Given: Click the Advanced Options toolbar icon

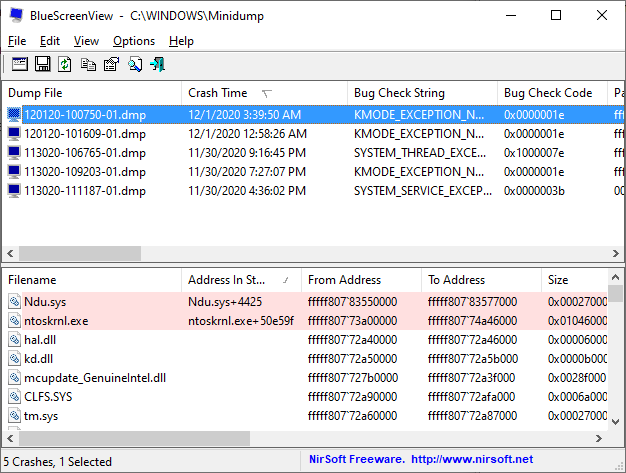Looking at the screenshot, I should coord(20,64).
